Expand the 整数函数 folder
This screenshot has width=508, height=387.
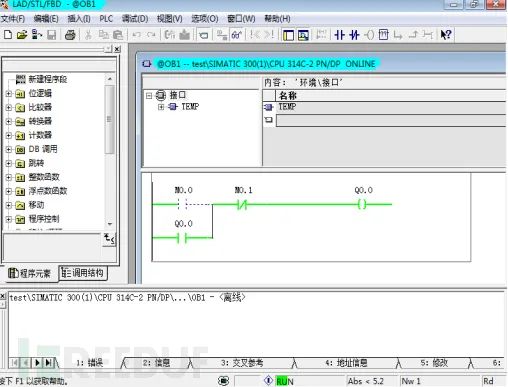click(x=9, y=177)
